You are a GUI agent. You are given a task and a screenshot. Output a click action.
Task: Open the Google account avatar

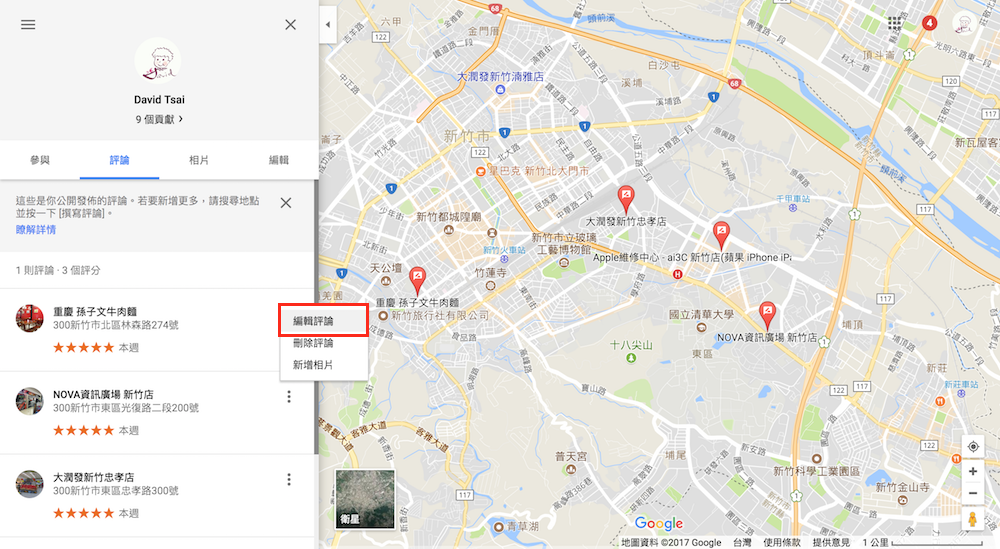click(x=964, y=24)
